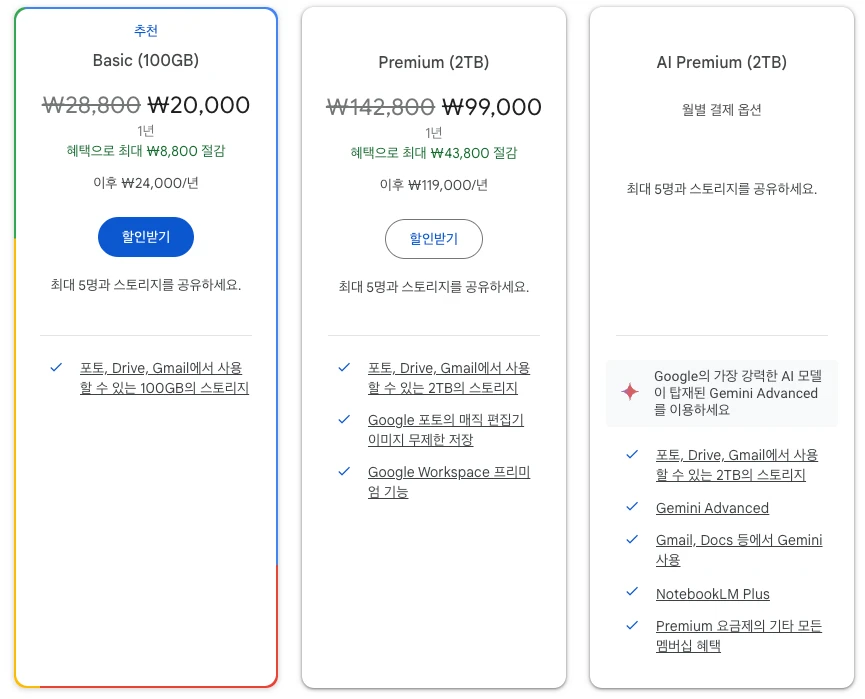This screenshot has height=699, width=865.
Task: Select the AI Premium (2TB) plan title
Action: (x=722, y=62)
